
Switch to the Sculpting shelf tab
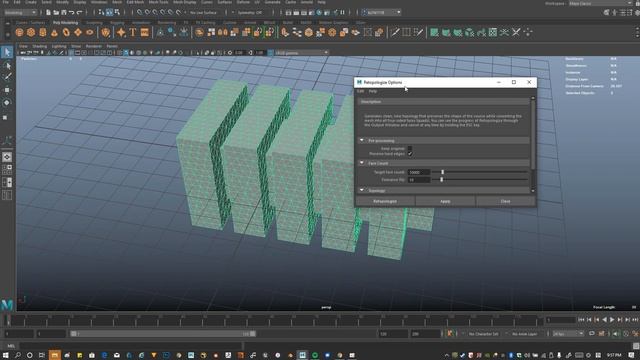pos(94,23)
